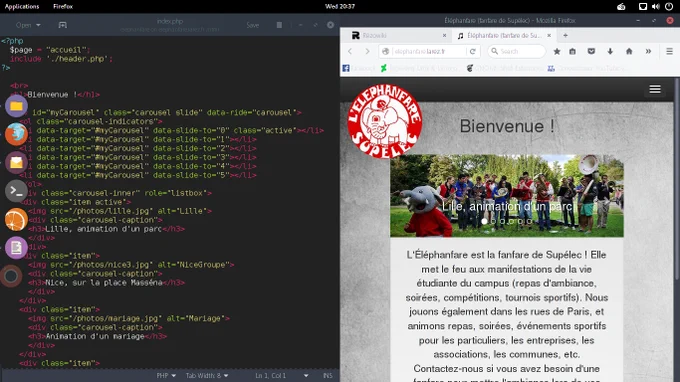Expand the Open recent files dropdown arrow
Viewport: 680px width, 382px height.
click(x=38, y=25)
